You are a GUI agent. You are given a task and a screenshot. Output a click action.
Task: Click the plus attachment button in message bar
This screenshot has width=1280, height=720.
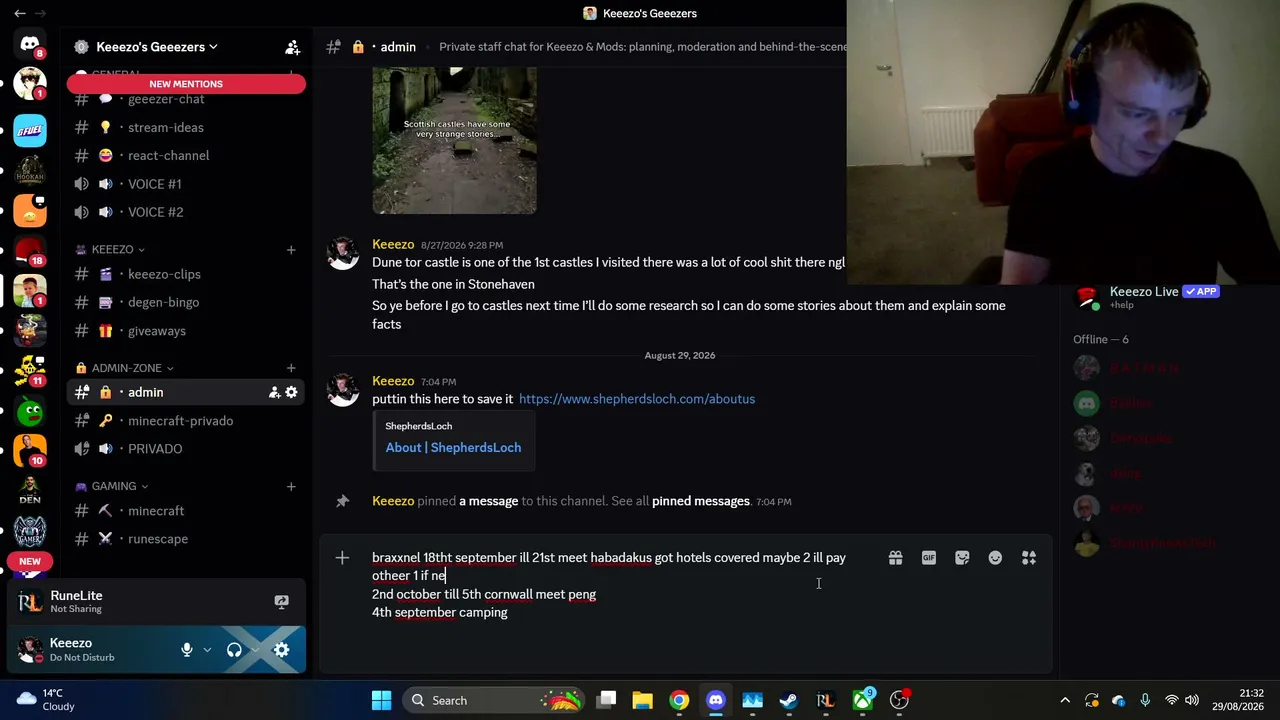point(342,558)
